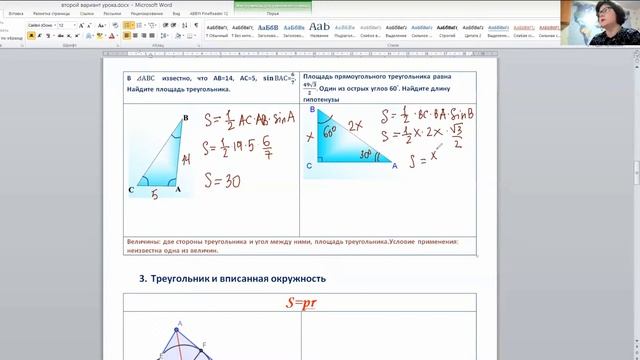Apply the Заголовок 1 style

(268, 31)
